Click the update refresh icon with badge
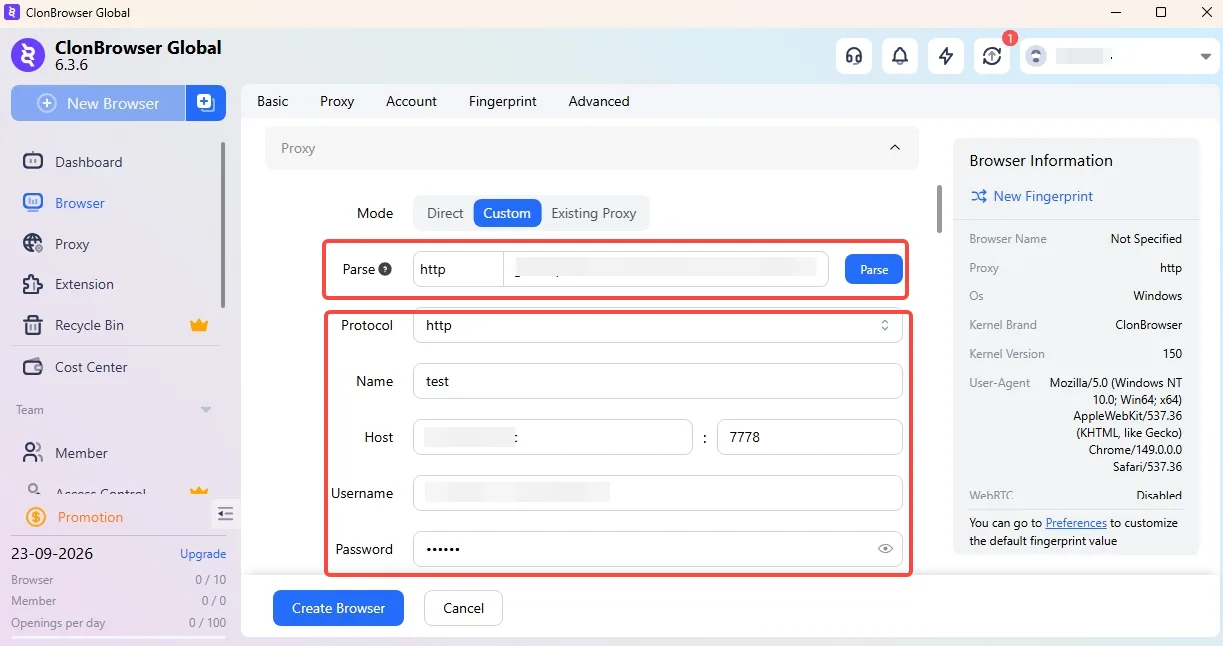 click(x=992, y=56)
